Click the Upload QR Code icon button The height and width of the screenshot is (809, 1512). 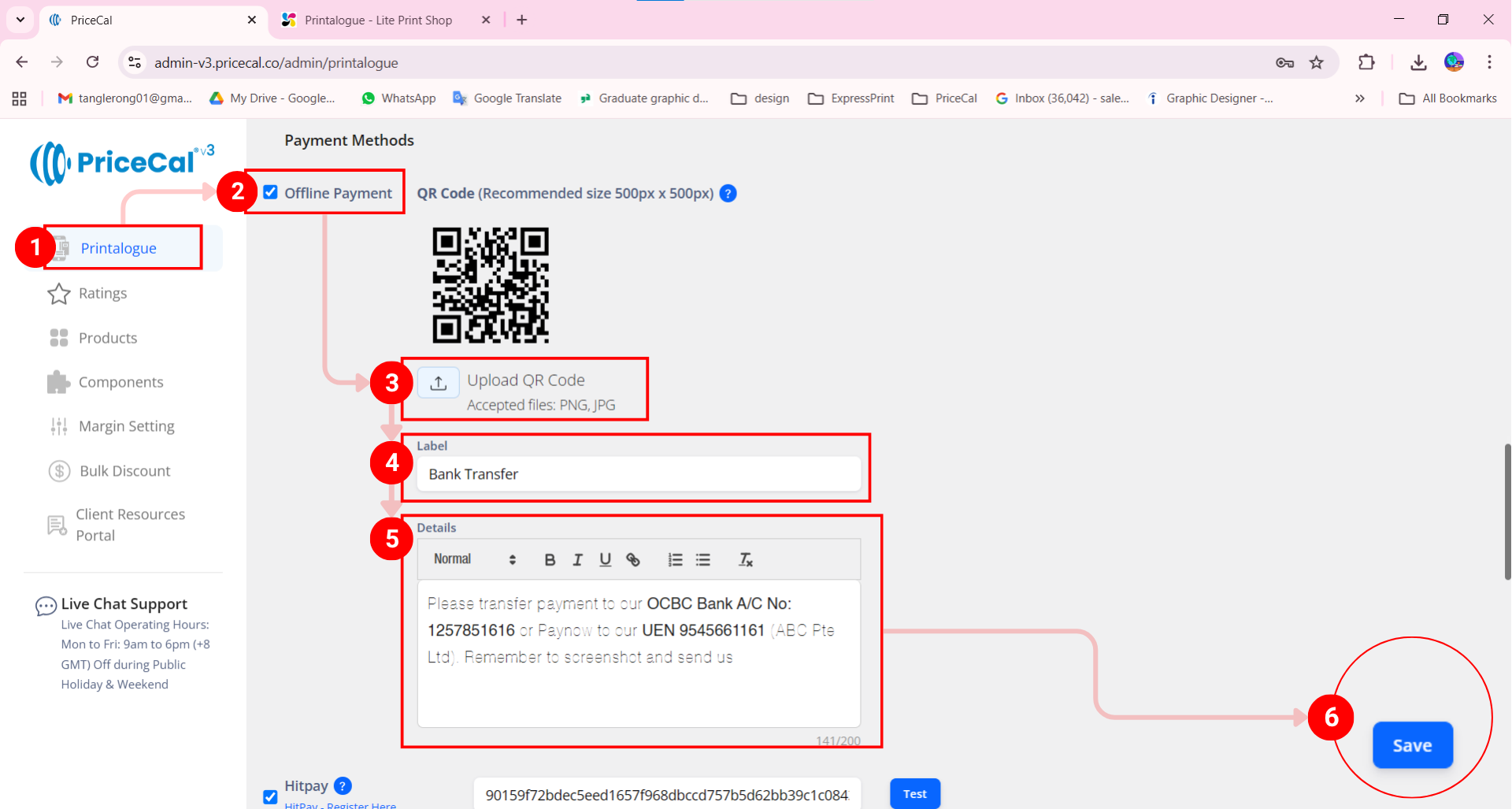[x=439, y=383]
